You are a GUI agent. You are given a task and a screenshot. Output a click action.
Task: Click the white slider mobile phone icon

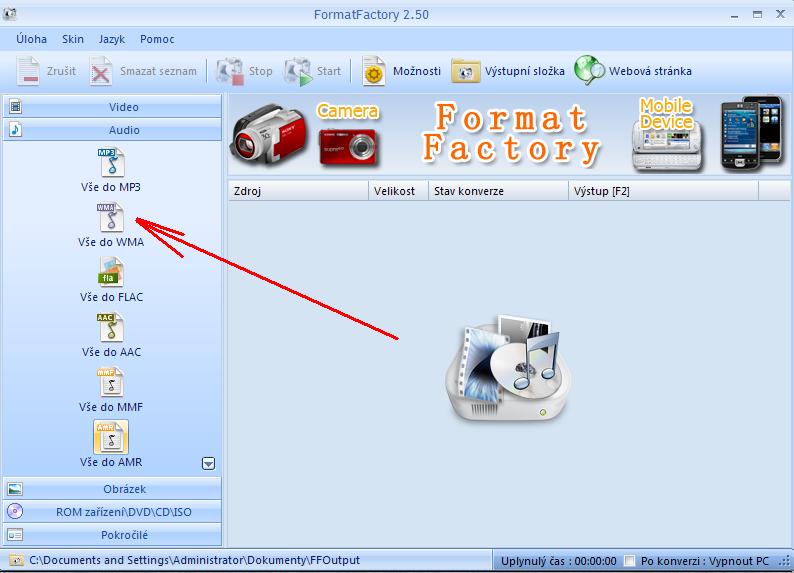(668, 147)
